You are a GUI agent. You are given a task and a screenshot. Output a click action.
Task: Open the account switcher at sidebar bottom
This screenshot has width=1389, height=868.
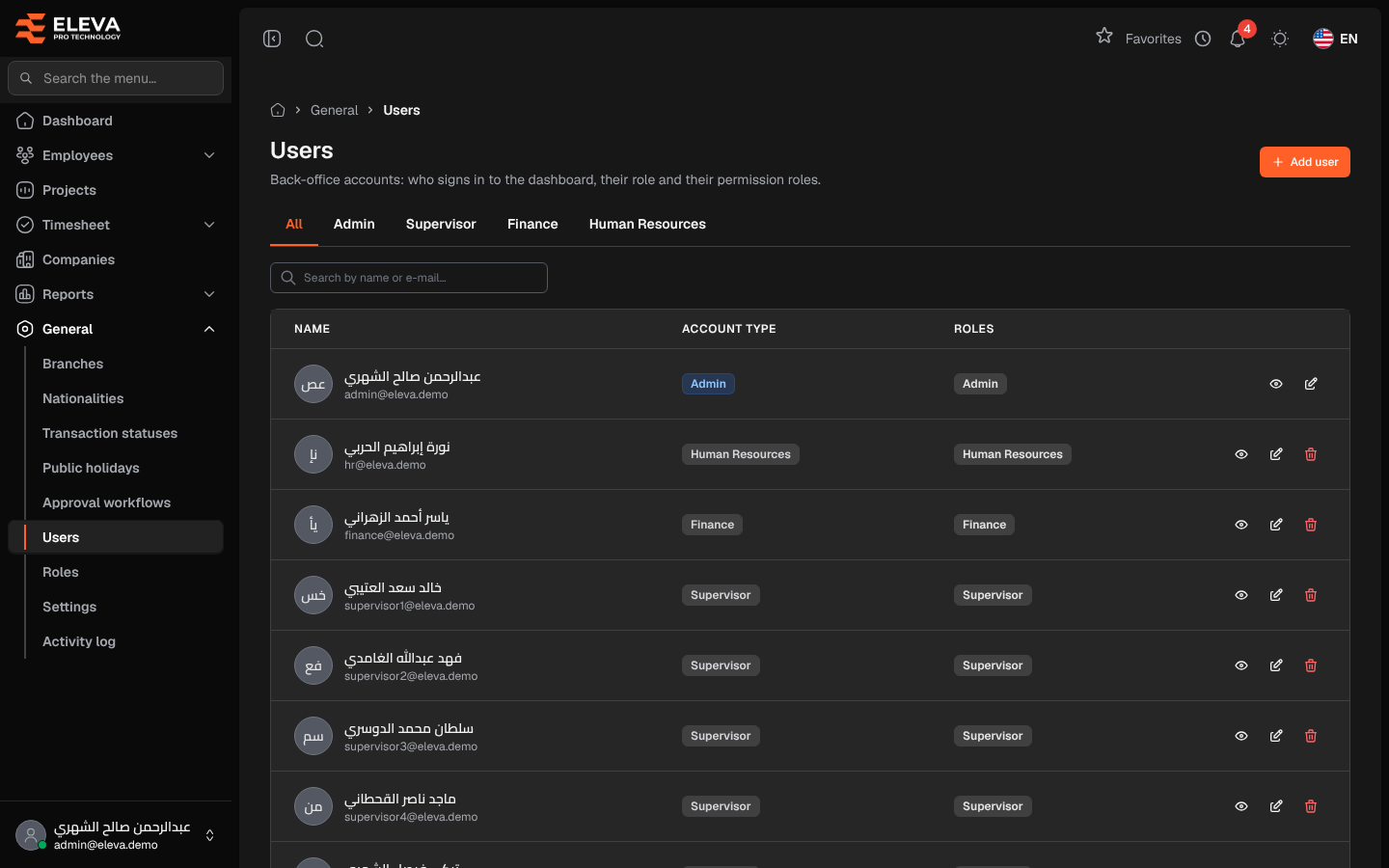click(116, 835)
